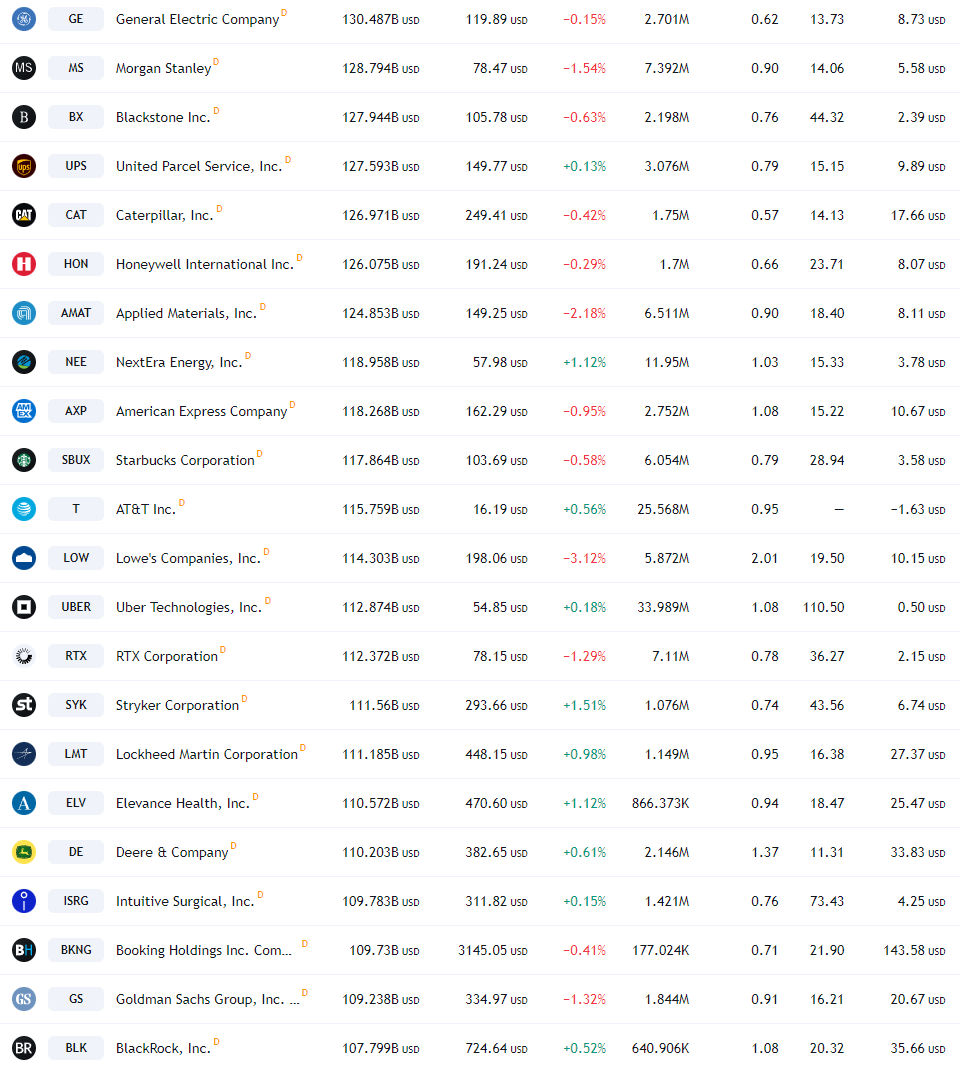Go to AT&T Inc. page

click(x=145, y=510)
